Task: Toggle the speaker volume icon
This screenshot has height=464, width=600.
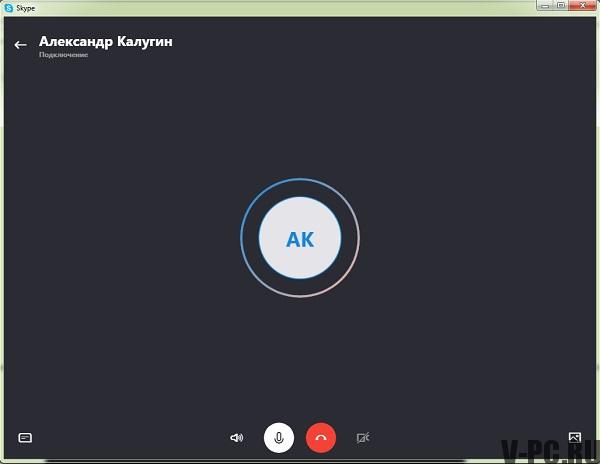Action: 236,438
